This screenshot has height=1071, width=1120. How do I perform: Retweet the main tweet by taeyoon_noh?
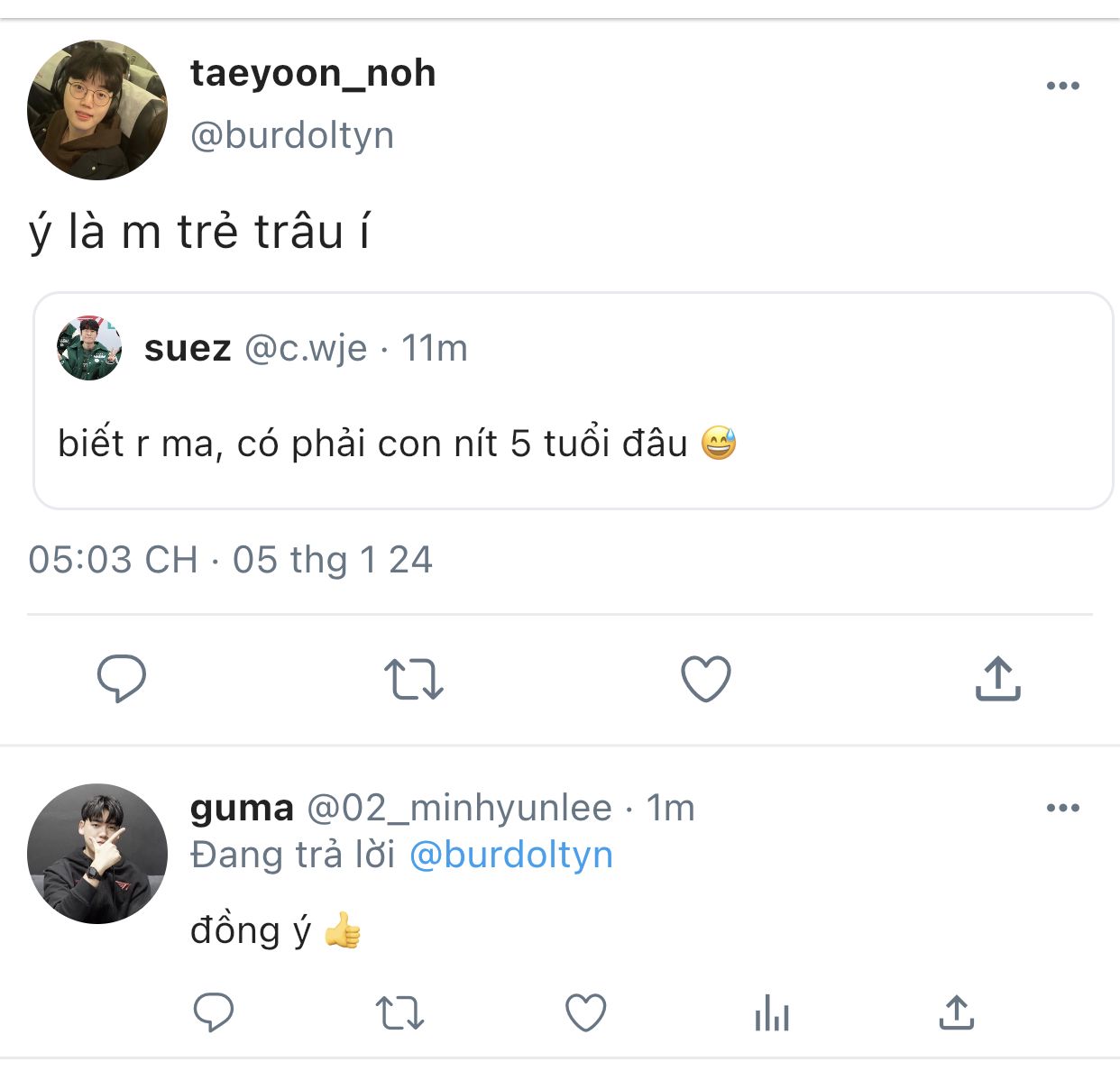pos(414,680)
